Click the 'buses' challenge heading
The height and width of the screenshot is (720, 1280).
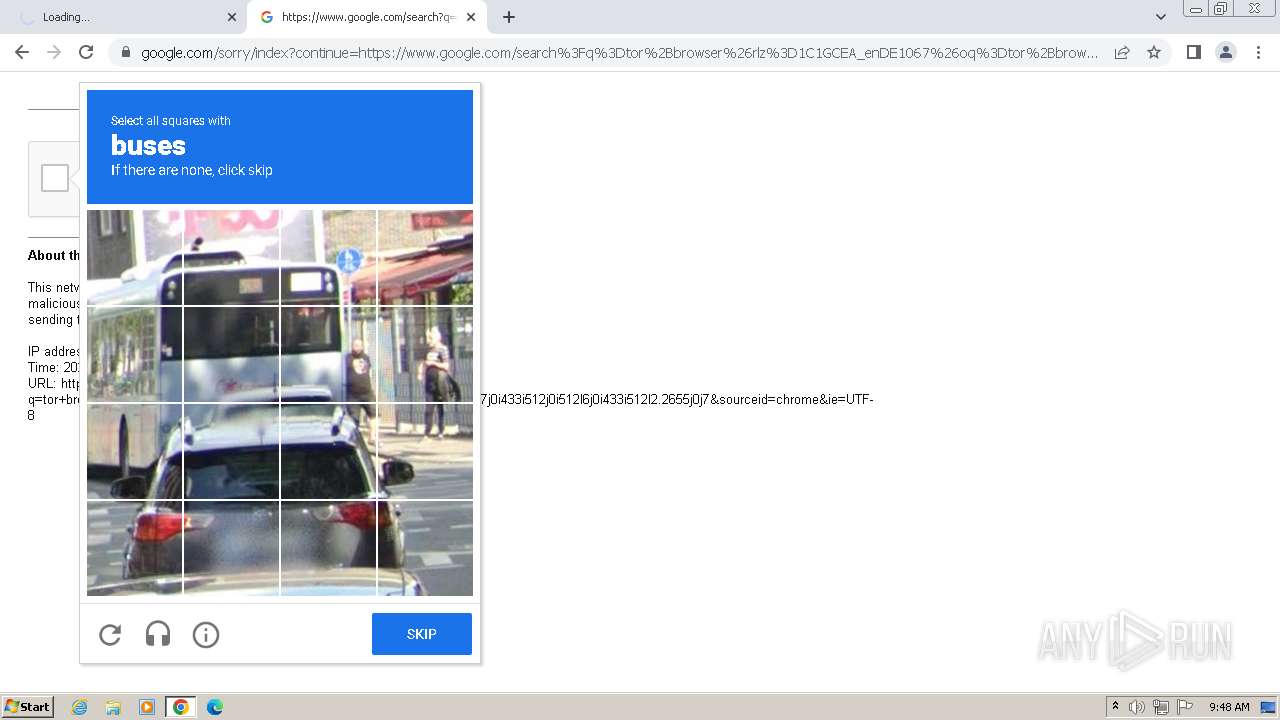click(148, 146)
